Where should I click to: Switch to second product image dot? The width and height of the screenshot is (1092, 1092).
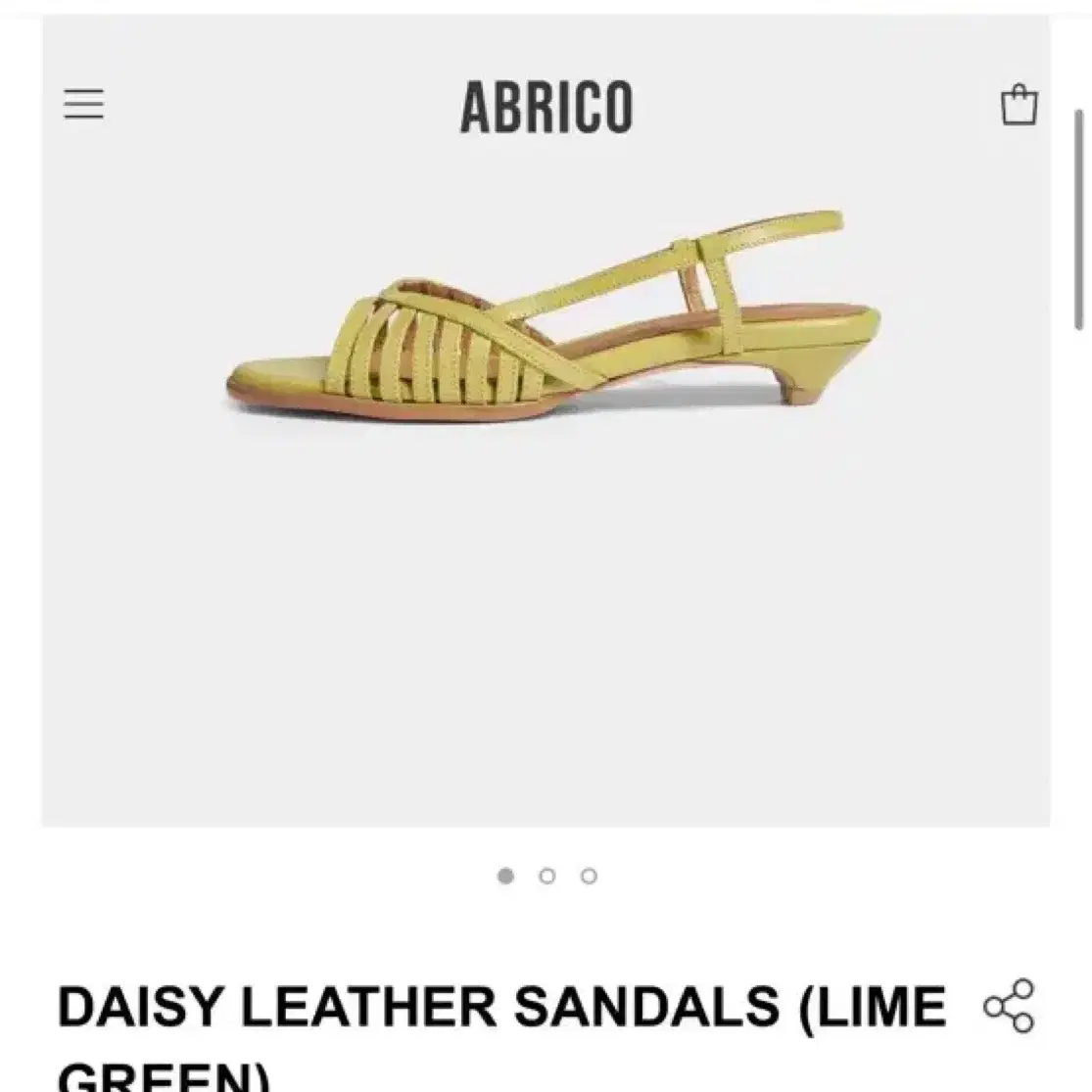coord(547,876)
